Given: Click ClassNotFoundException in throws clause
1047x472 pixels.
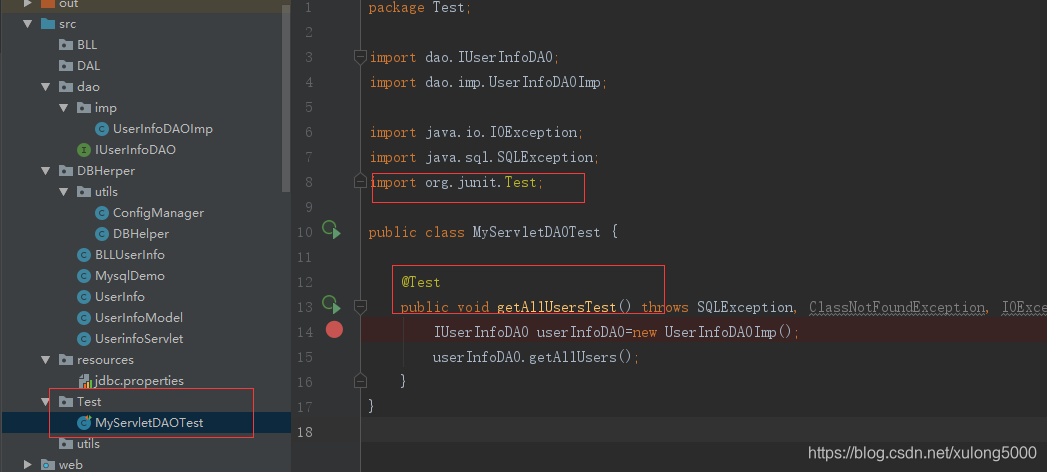Looking at the screenshot, I should 897,307.
